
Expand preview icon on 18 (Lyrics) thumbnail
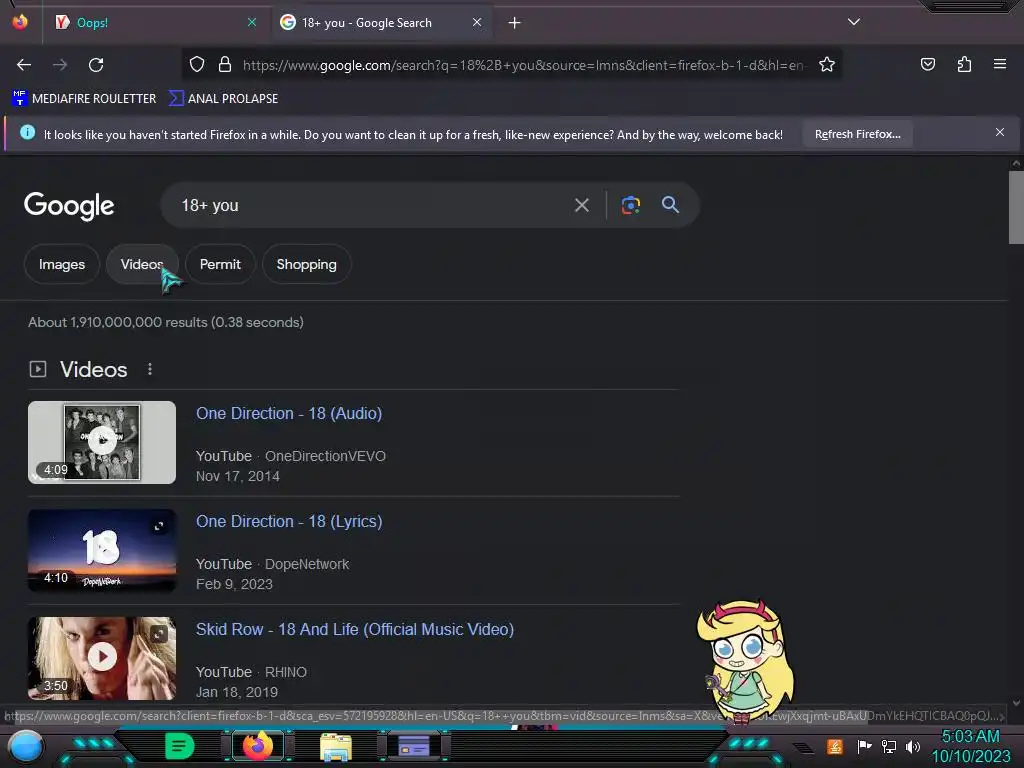click(159, 526)
